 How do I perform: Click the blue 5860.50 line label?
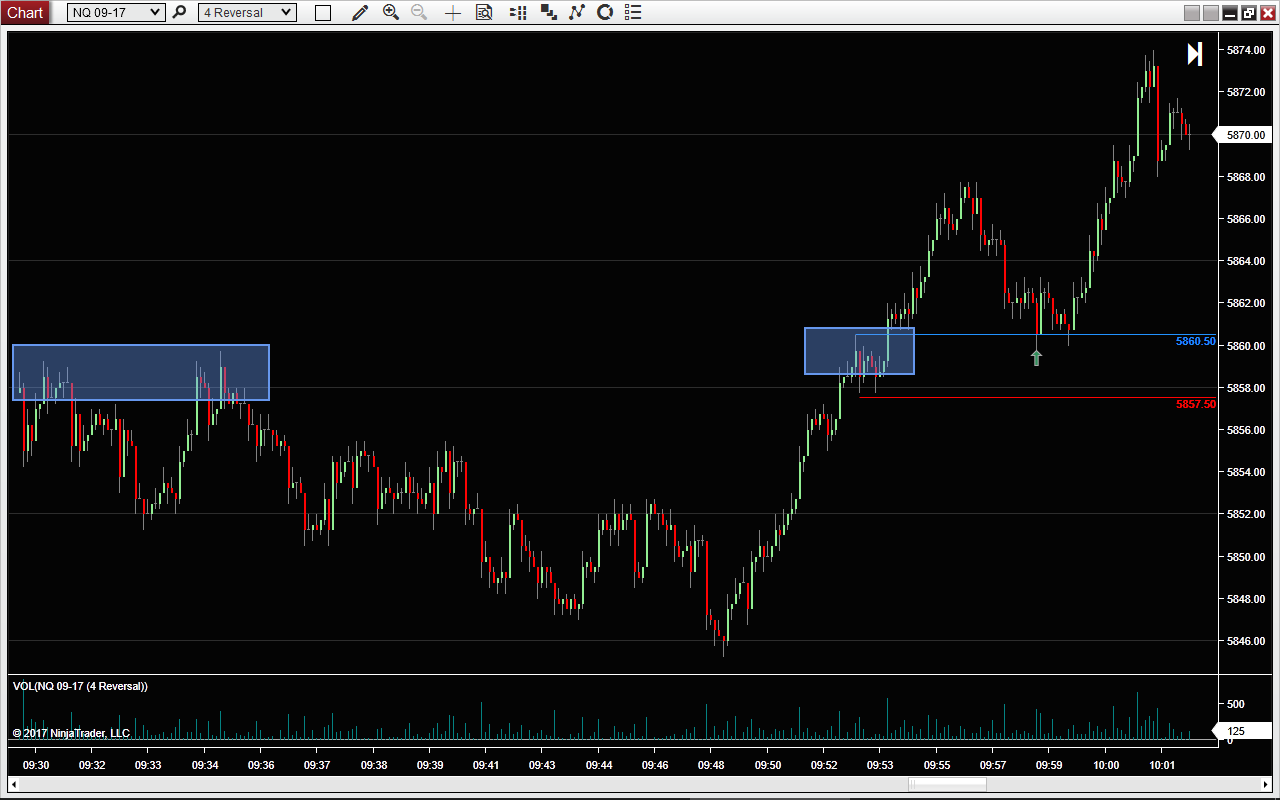pyautogui.click(x=1196, y=342)
